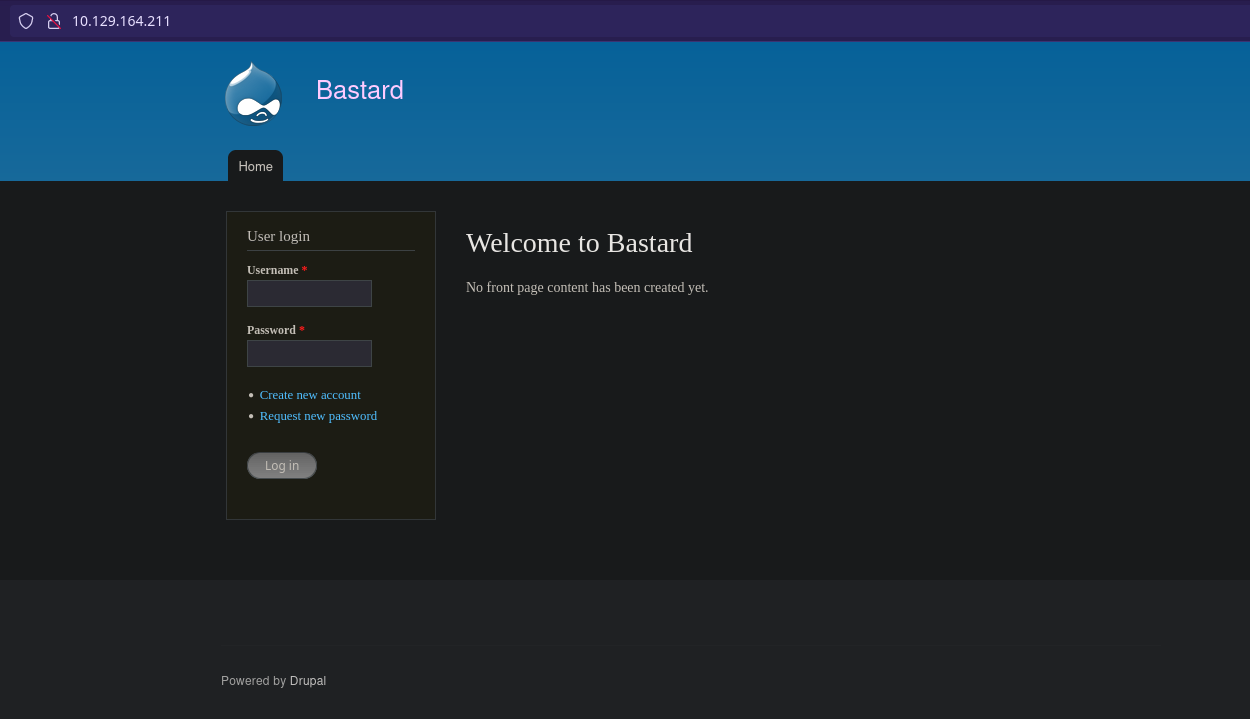Screen dimensions: 1250x719
Task: Click the insecure connection padlock icon
Action: coord(54,21)
